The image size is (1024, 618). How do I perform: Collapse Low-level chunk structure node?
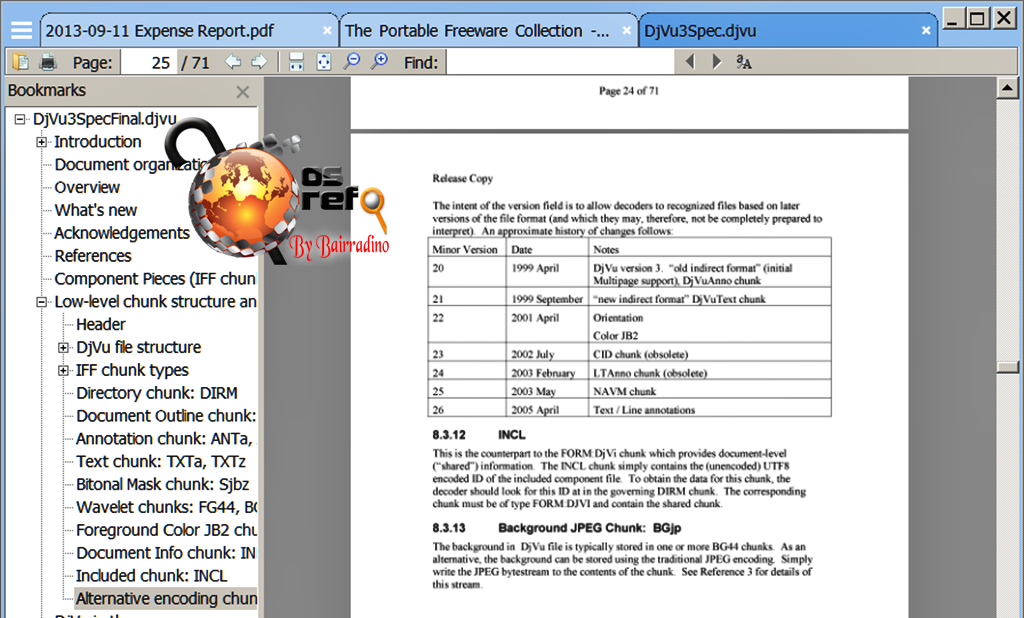click(41, 302)
